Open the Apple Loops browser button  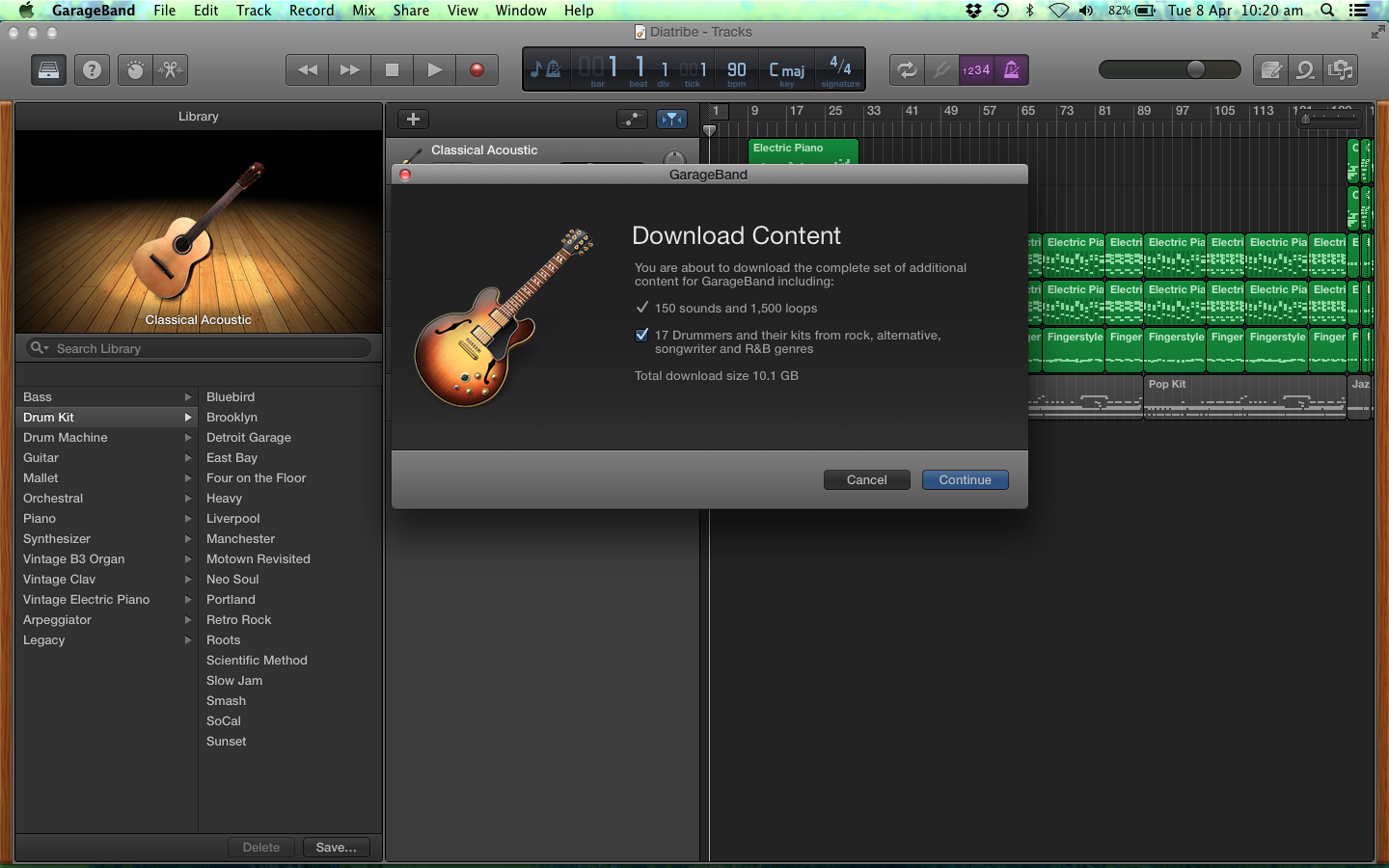click(1305, 70)
